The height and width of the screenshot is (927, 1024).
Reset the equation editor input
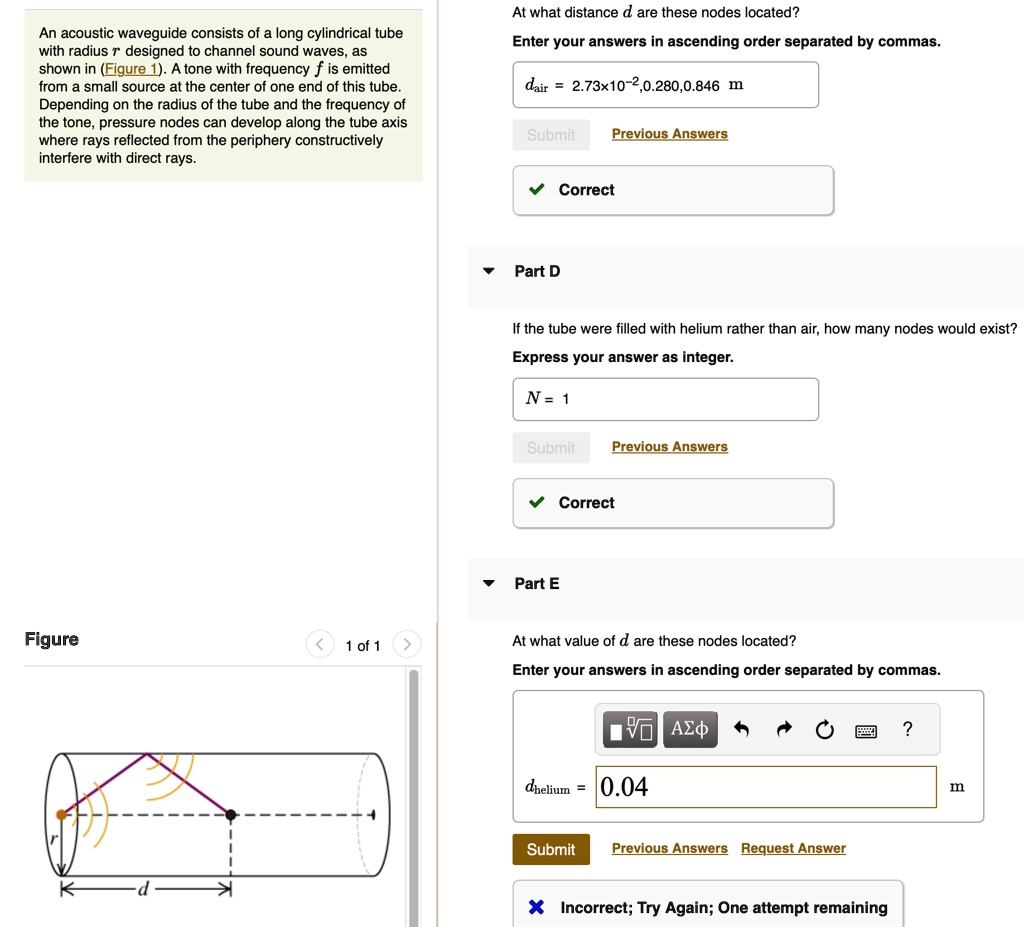[x=824, y=729]
